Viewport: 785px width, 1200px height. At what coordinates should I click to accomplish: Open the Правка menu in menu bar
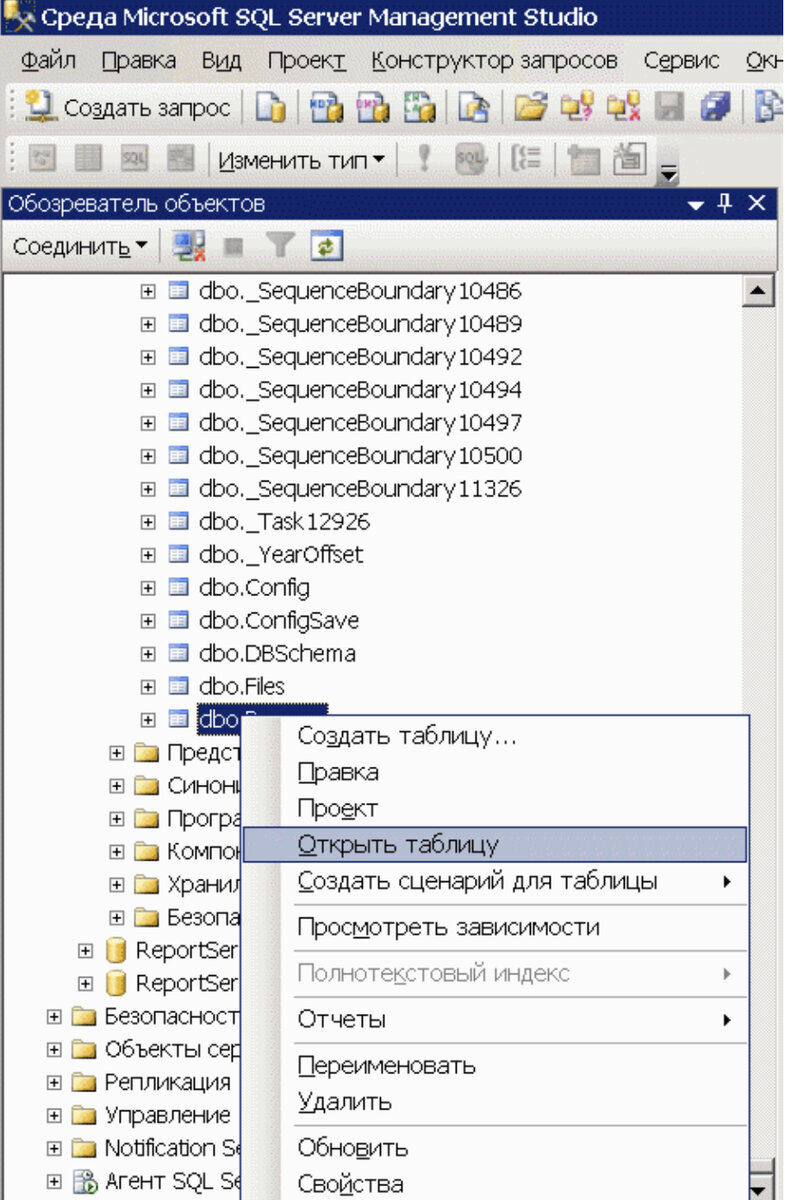138,61
